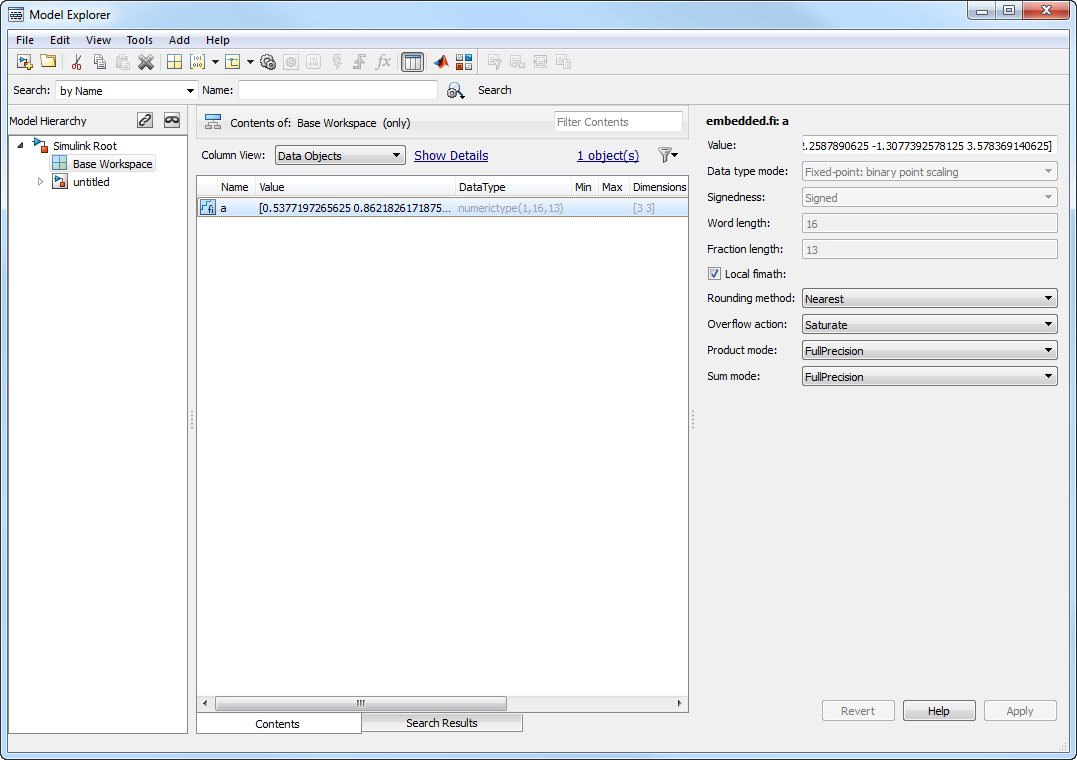Screen dimensions: 1077x760
Task: Click the Help button
Action: [938, 711]
